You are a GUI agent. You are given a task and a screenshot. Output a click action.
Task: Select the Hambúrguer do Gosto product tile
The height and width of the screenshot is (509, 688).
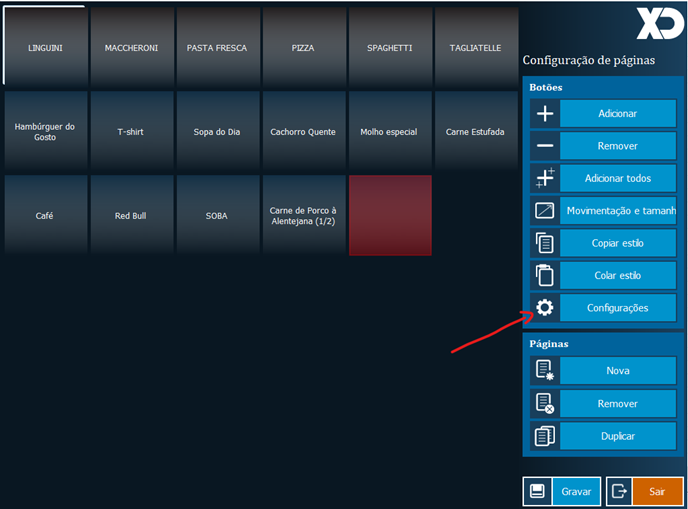(45, 132)
